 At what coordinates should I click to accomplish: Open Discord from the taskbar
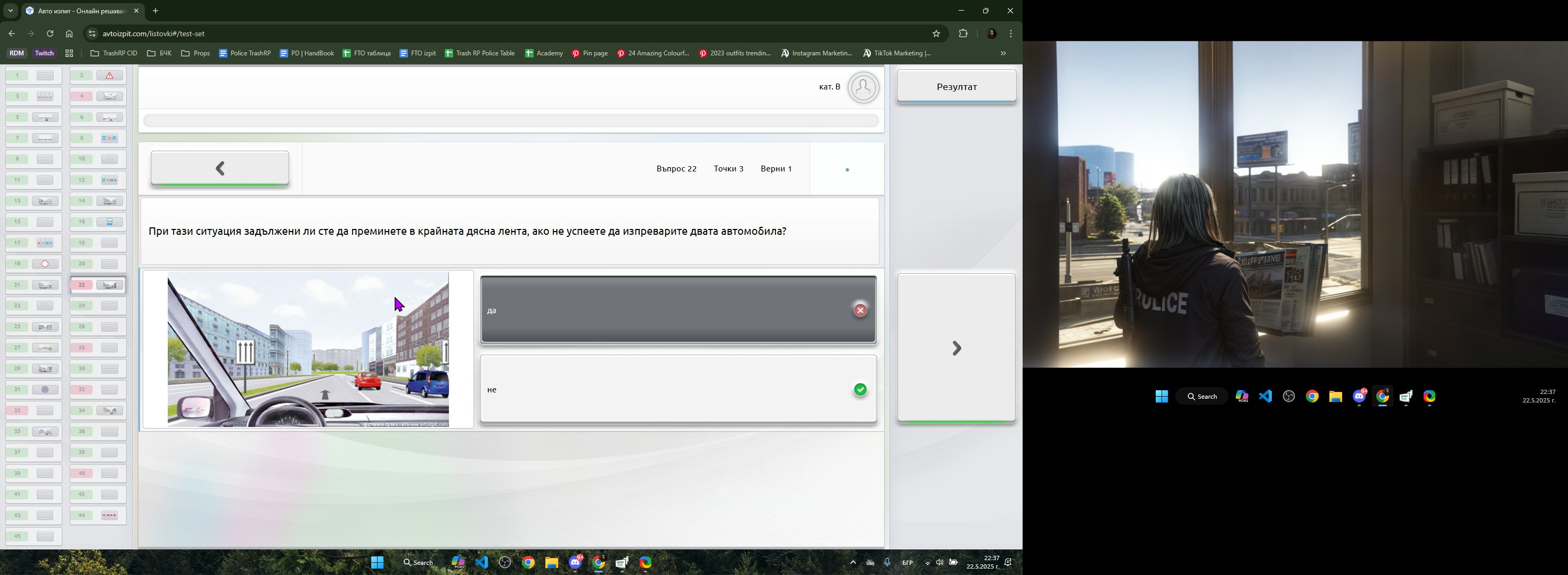[575, 563]
